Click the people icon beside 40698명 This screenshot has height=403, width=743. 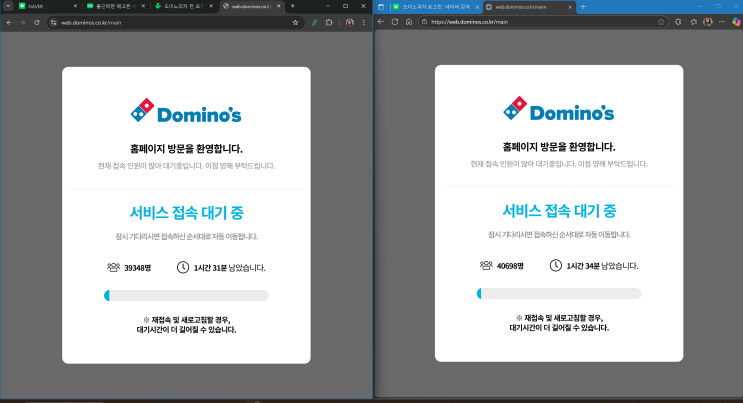coord(486,266)
